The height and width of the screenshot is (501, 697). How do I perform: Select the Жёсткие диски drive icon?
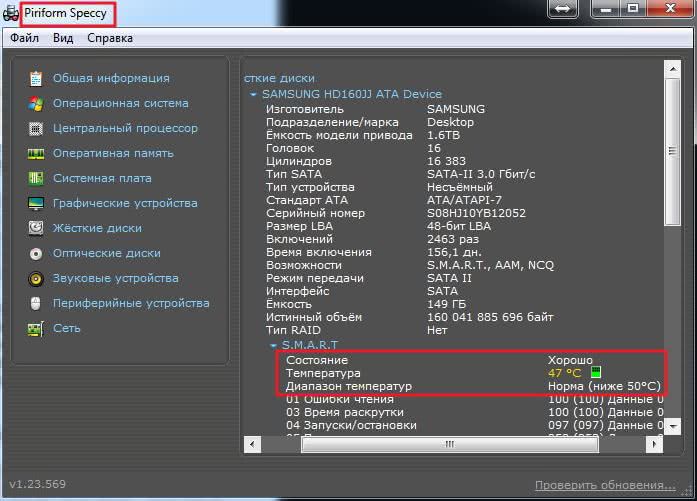pos(36,228)
